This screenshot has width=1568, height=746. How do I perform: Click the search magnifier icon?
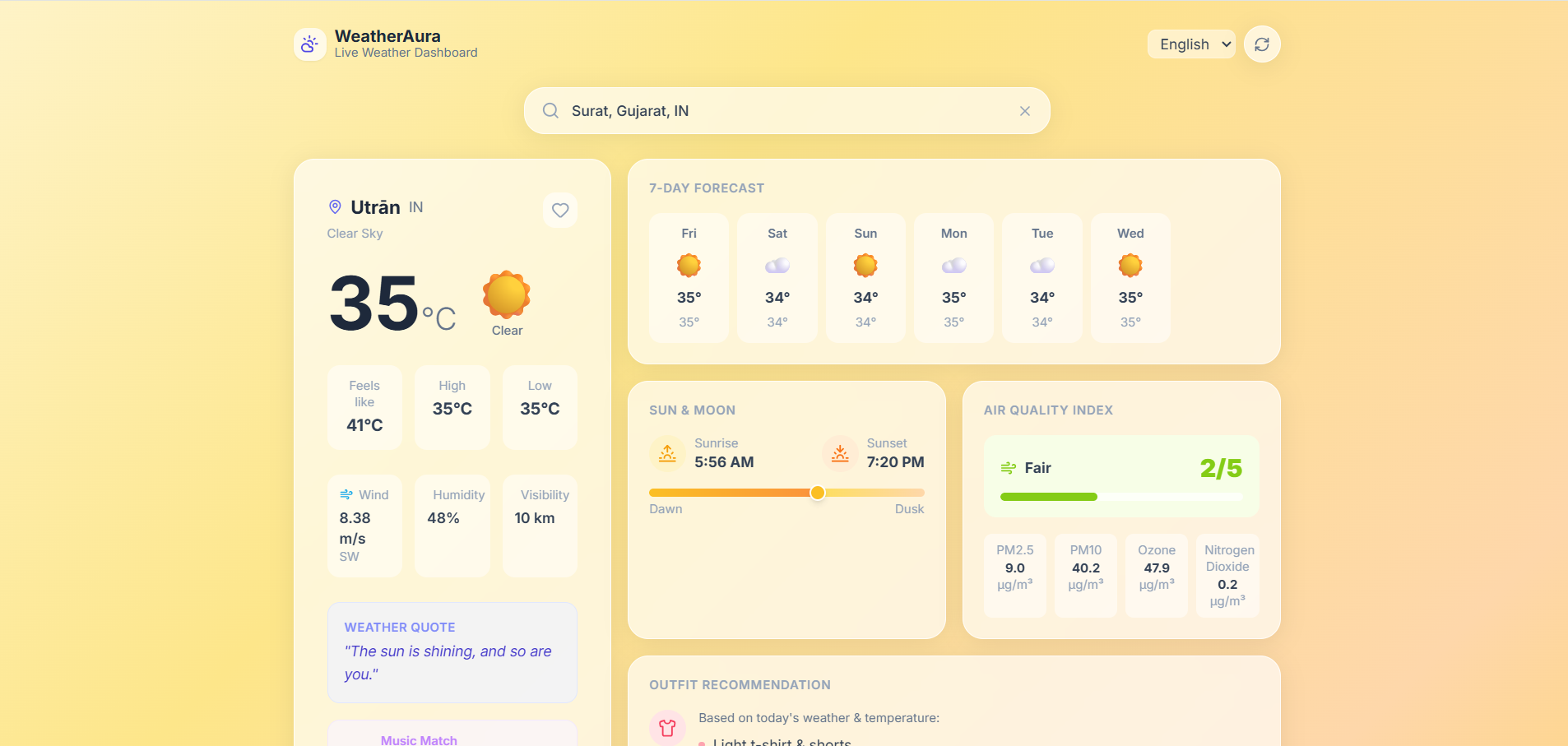pos(550,111)
